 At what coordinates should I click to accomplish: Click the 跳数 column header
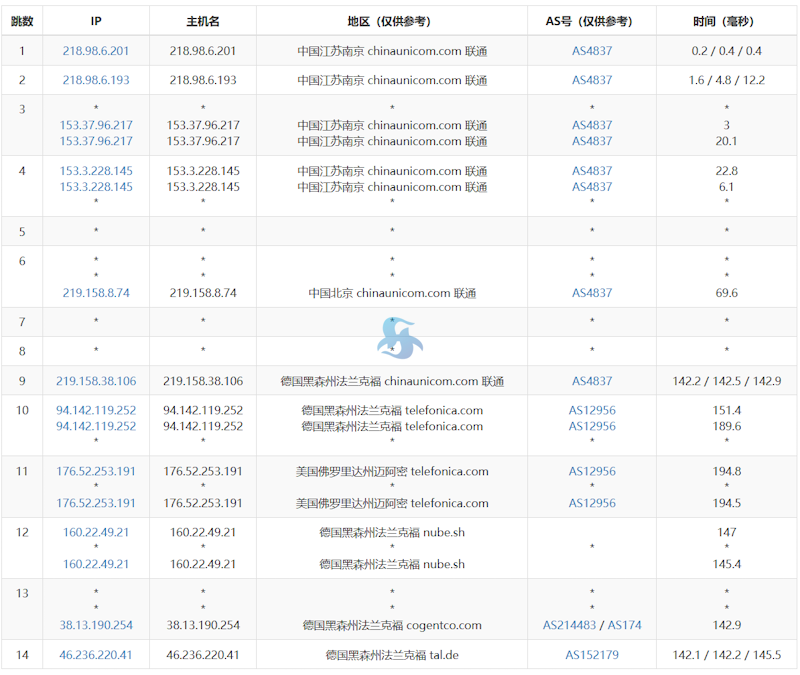(x=22, y=21)
